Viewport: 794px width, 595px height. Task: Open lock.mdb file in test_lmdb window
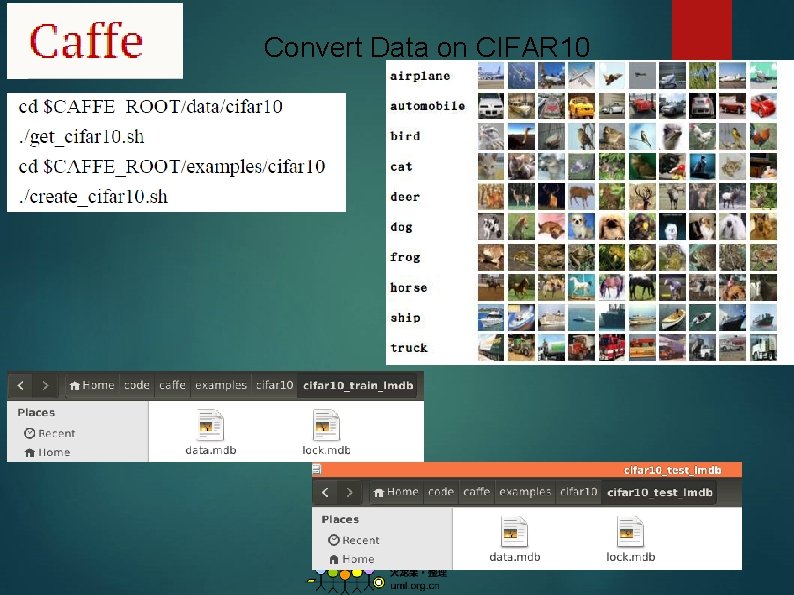click(630, 540)
